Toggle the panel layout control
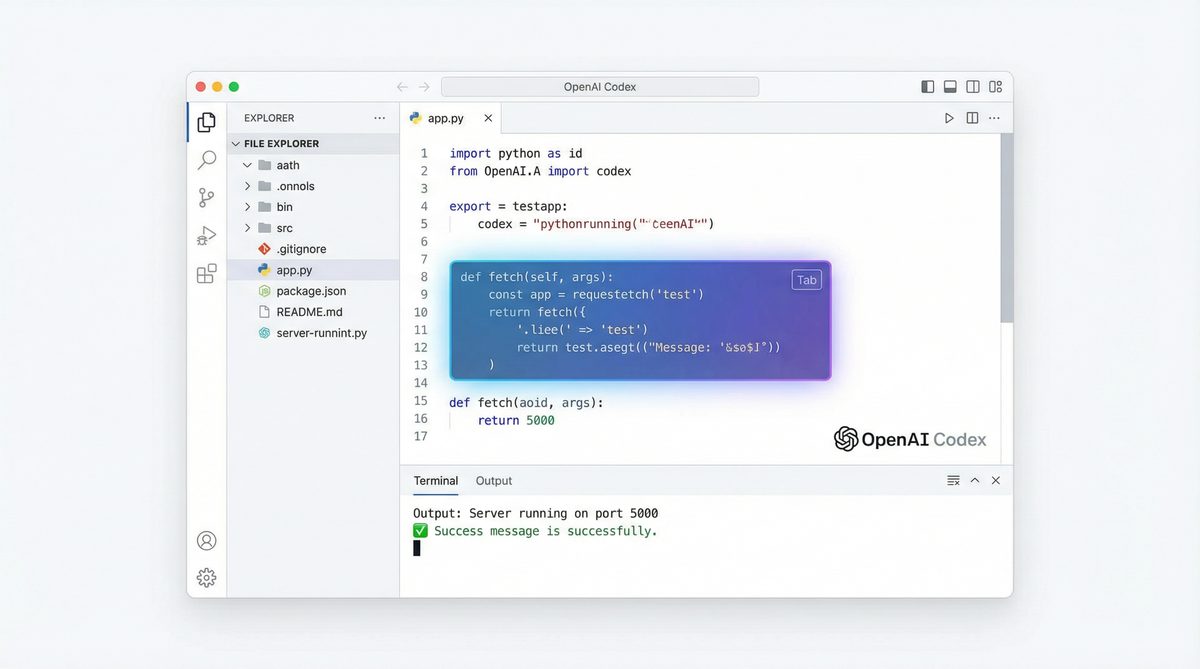Image resolution: width=1200 pixels, height=669 pixels. pyautogui.click(x=949, y=86)
